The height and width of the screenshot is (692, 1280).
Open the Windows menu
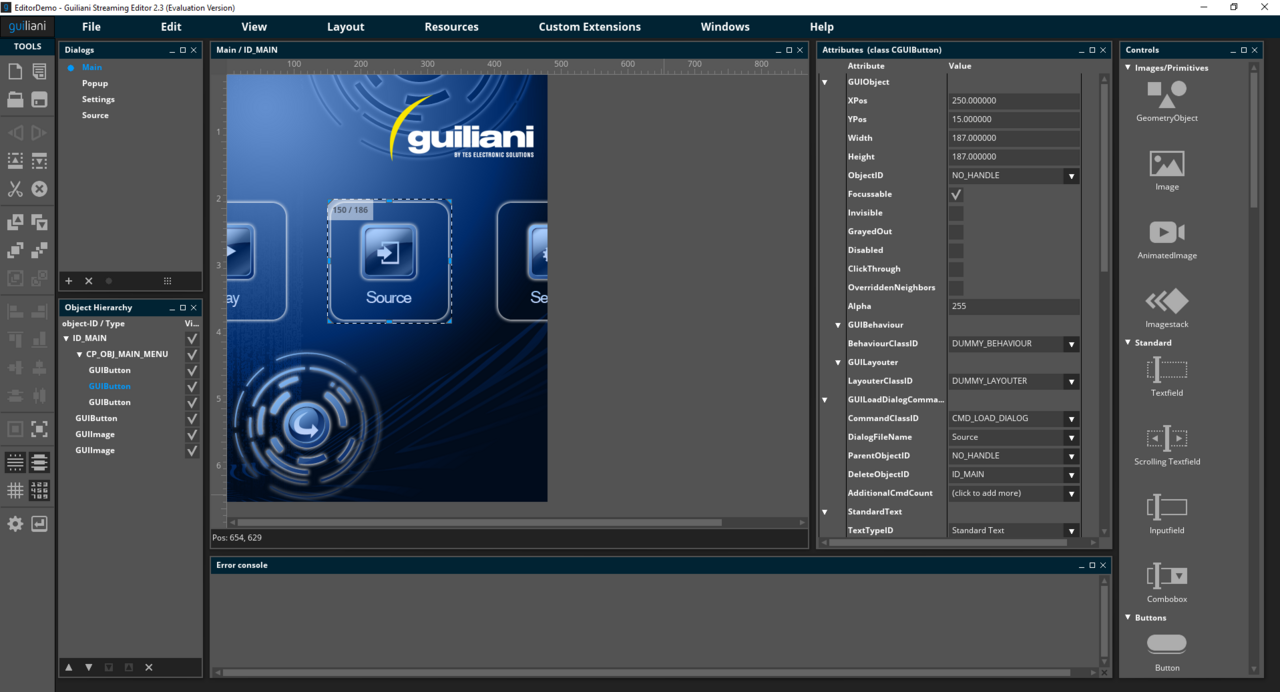(725, 27)
